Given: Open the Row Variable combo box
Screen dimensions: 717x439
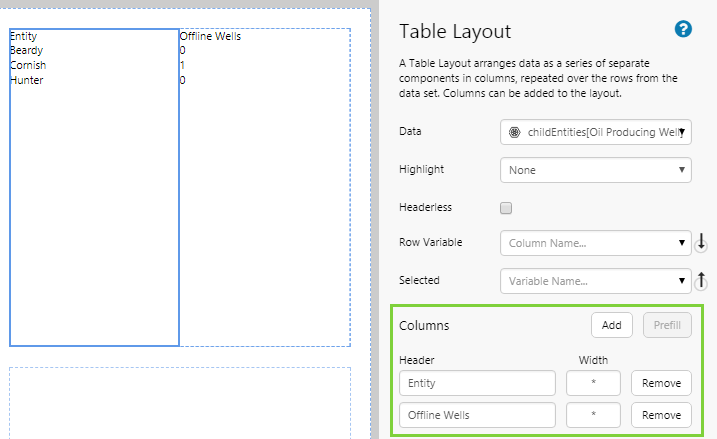Looking at the screenshot, I should [x=596, y=243].
